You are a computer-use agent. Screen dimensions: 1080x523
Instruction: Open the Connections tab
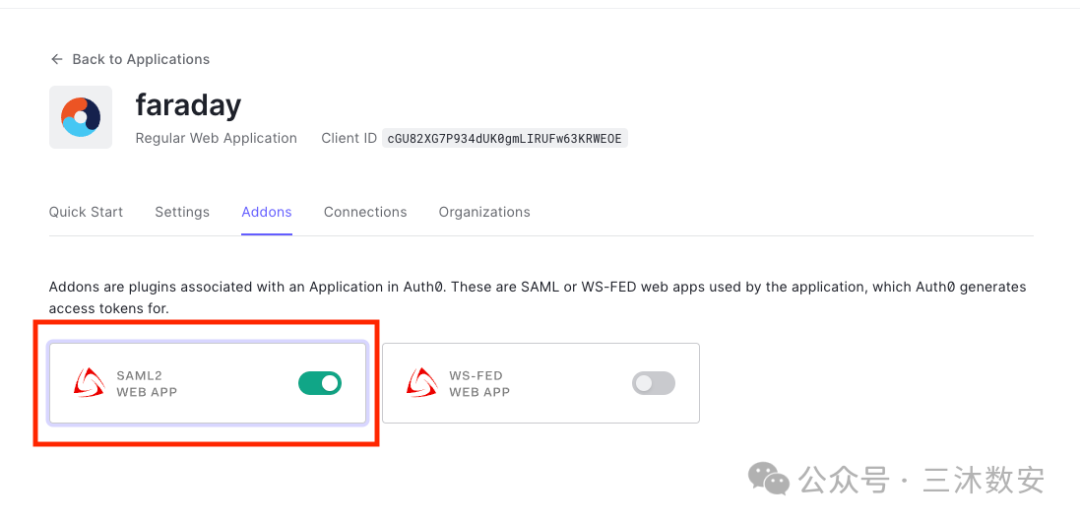(x=365, y=212)
